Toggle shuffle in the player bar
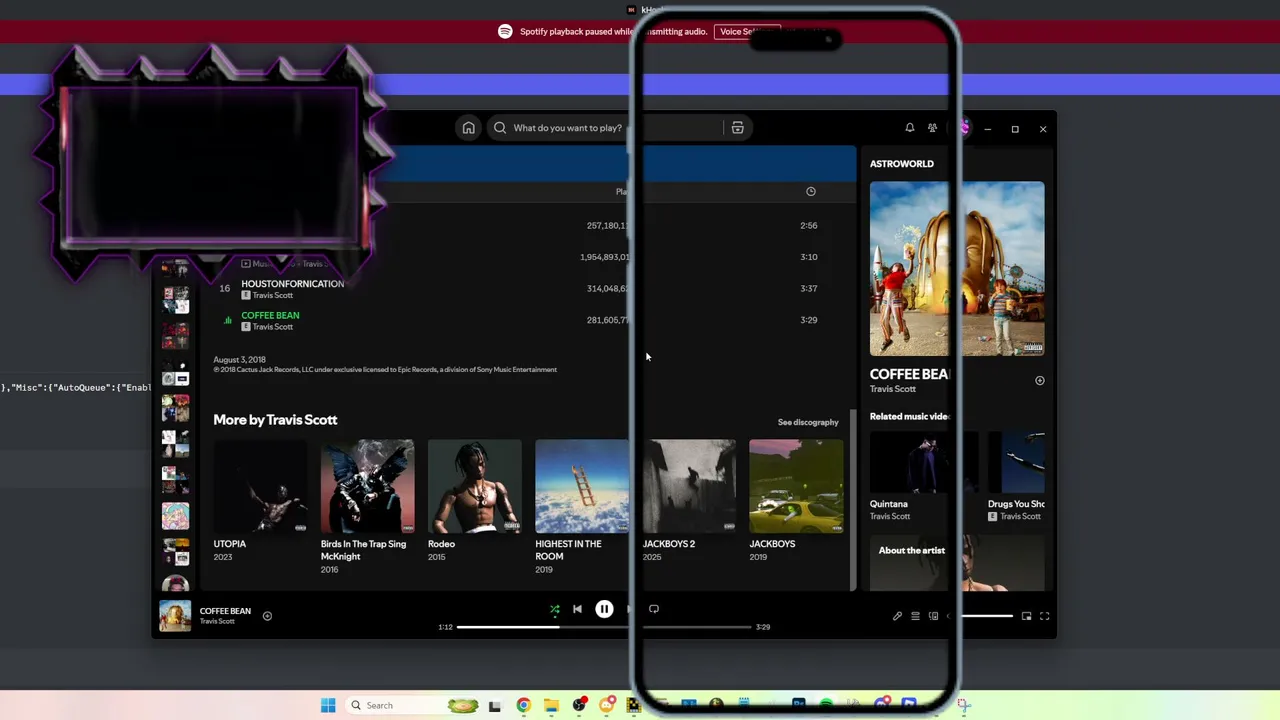 pyautogui.click(x=555, y=609)
